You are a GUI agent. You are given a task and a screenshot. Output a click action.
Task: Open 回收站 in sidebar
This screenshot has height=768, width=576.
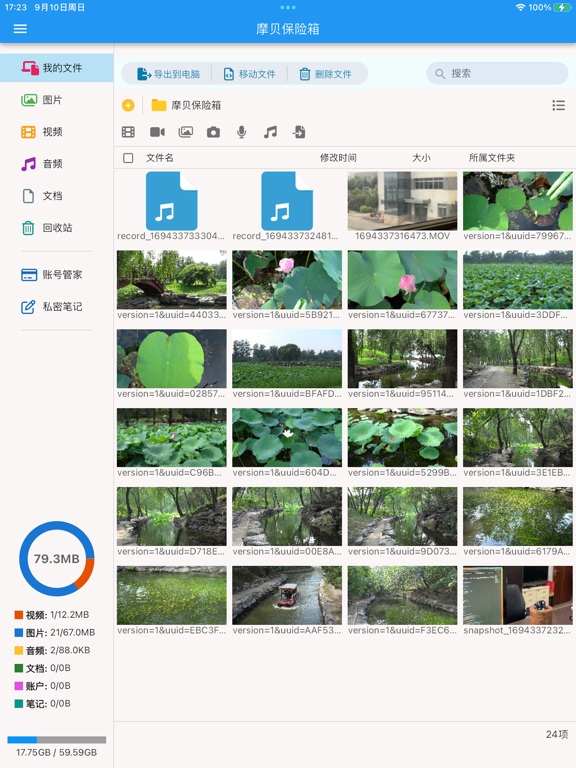click(x=57, y=228)
